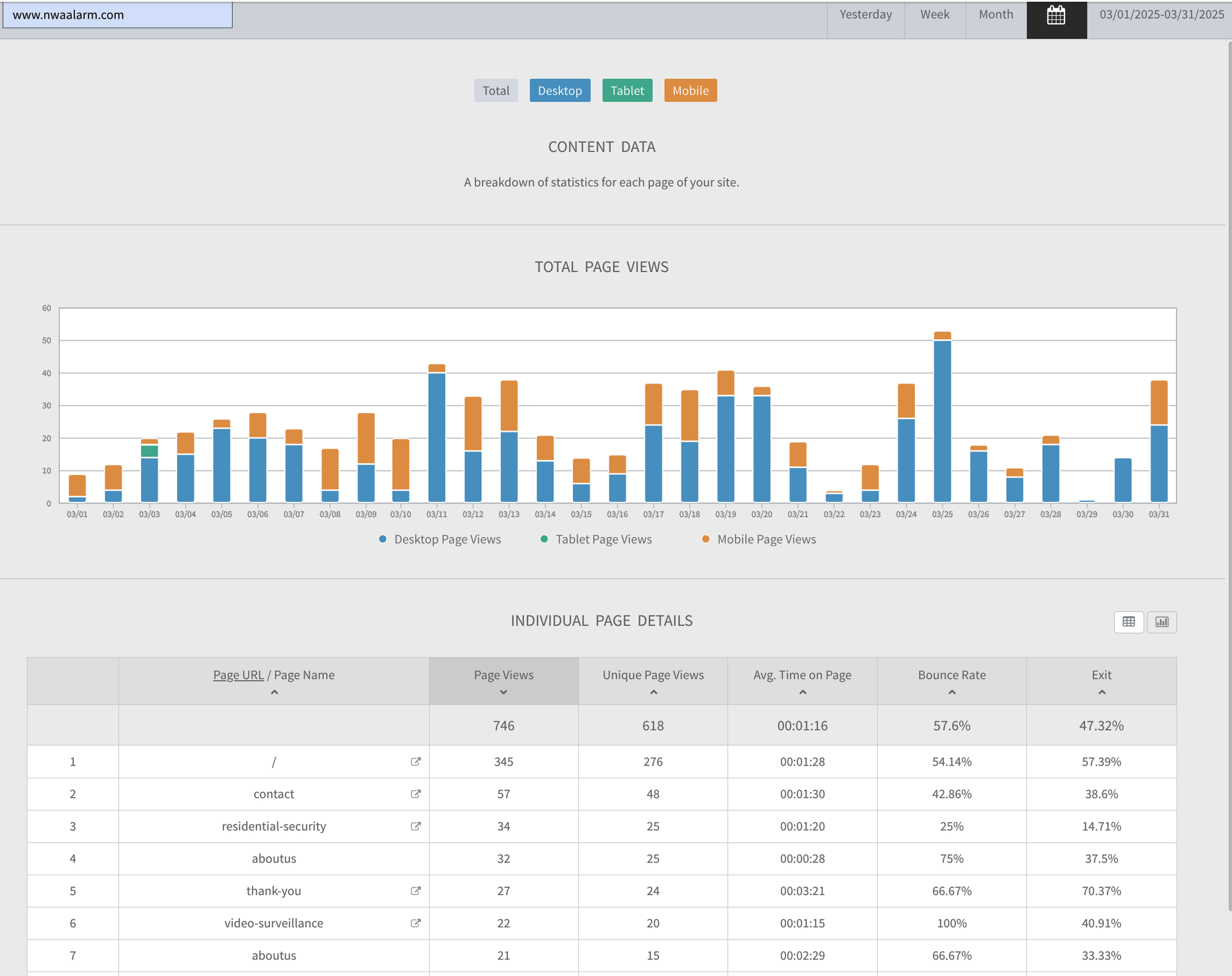Switch to bar chart view icon
Screen dimensions: 1232x976
coord(1161,621)
